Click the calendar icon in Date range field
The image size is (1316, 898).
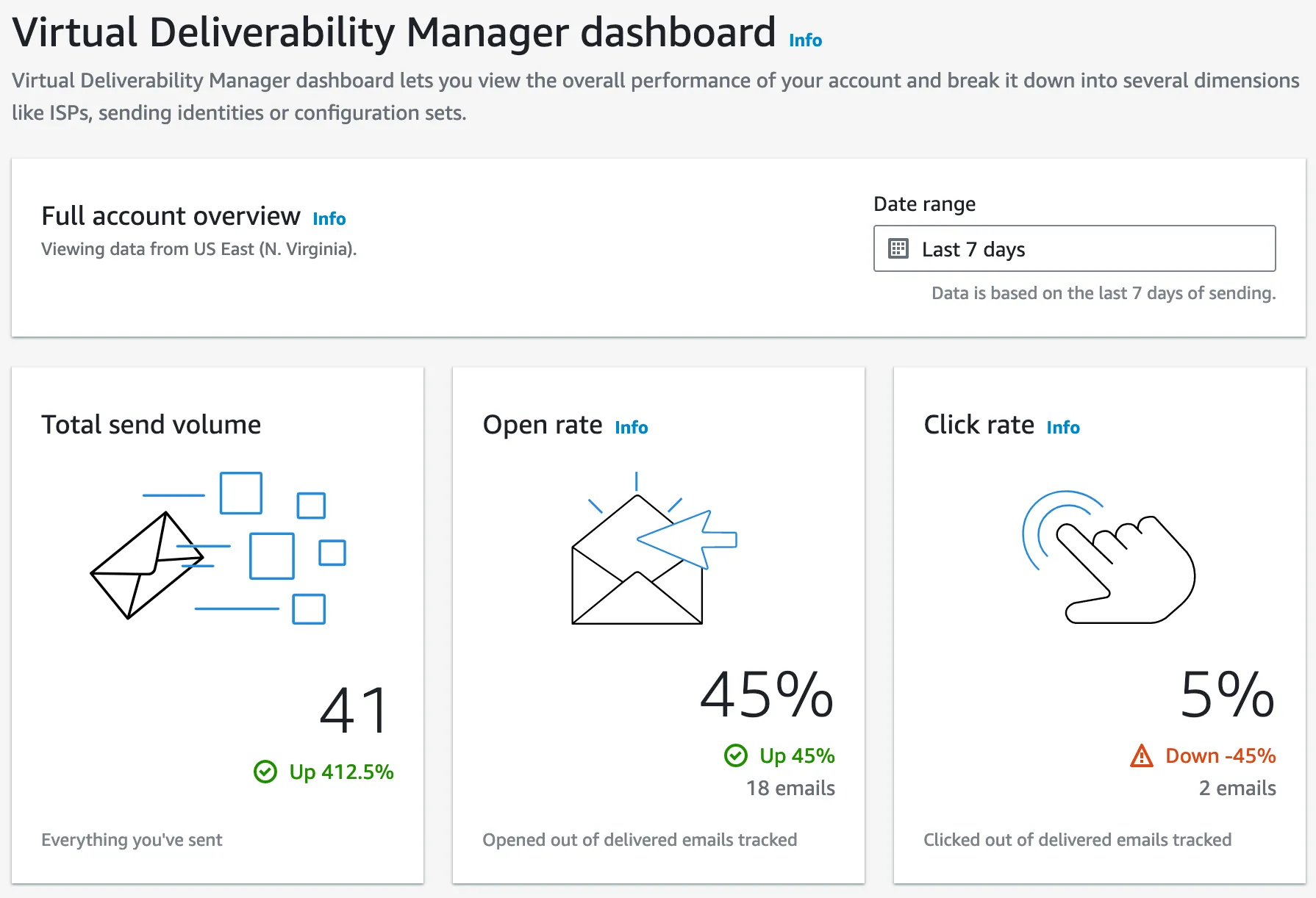(898, 249)
